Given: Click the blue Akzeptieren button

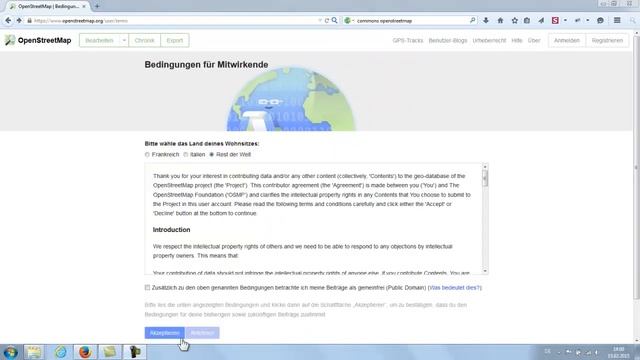Looking at the screenshot, I should [x=164, y=333].
